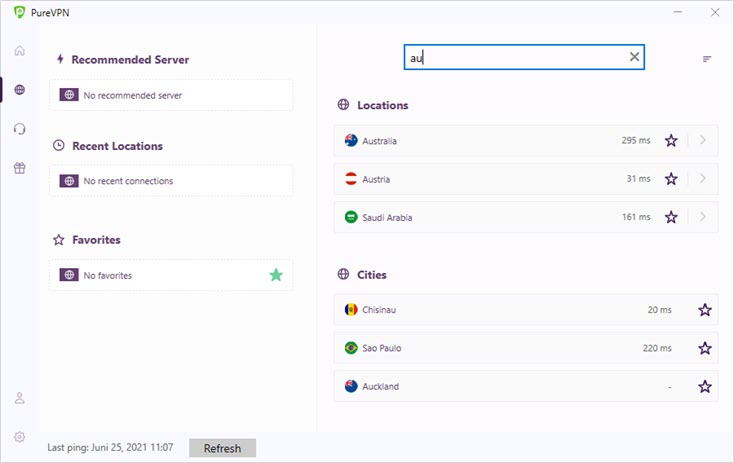The width and height of the screenshot is (734, 463).
Task: Click the Saudi Arabia flag icon
Action: coord(351,217)
